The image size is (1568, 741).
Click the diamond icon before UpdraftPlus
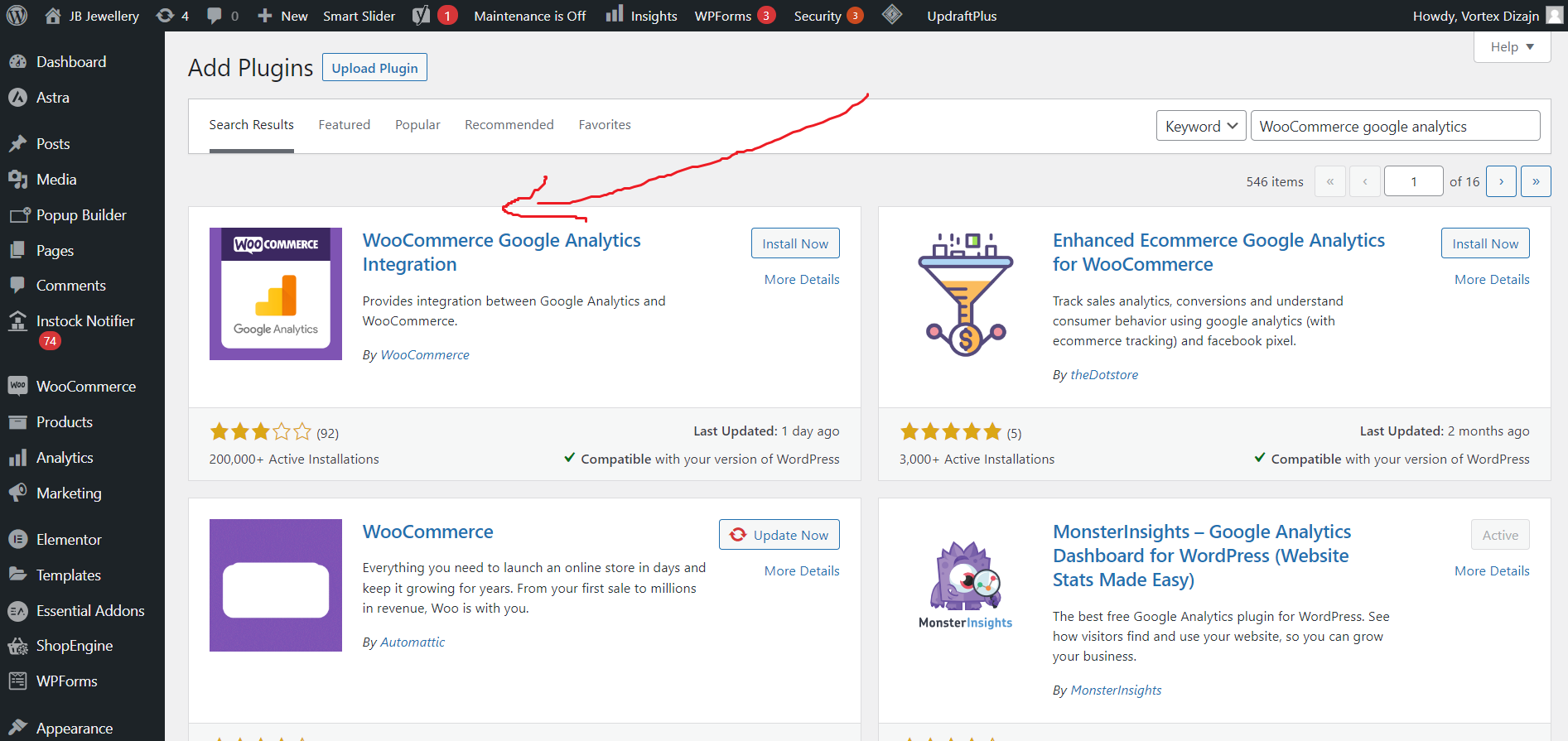(x=892, y=15)
